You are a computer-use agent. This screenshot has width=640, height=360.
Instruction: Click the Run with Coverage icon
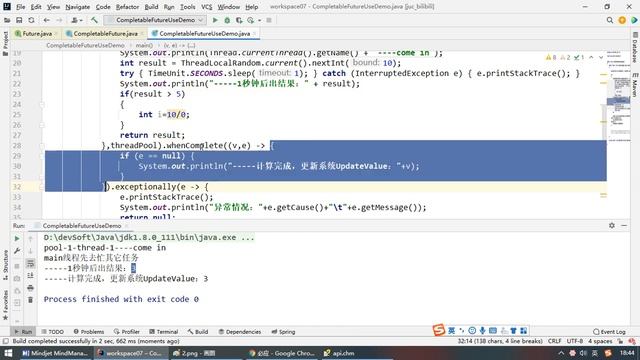239,20
